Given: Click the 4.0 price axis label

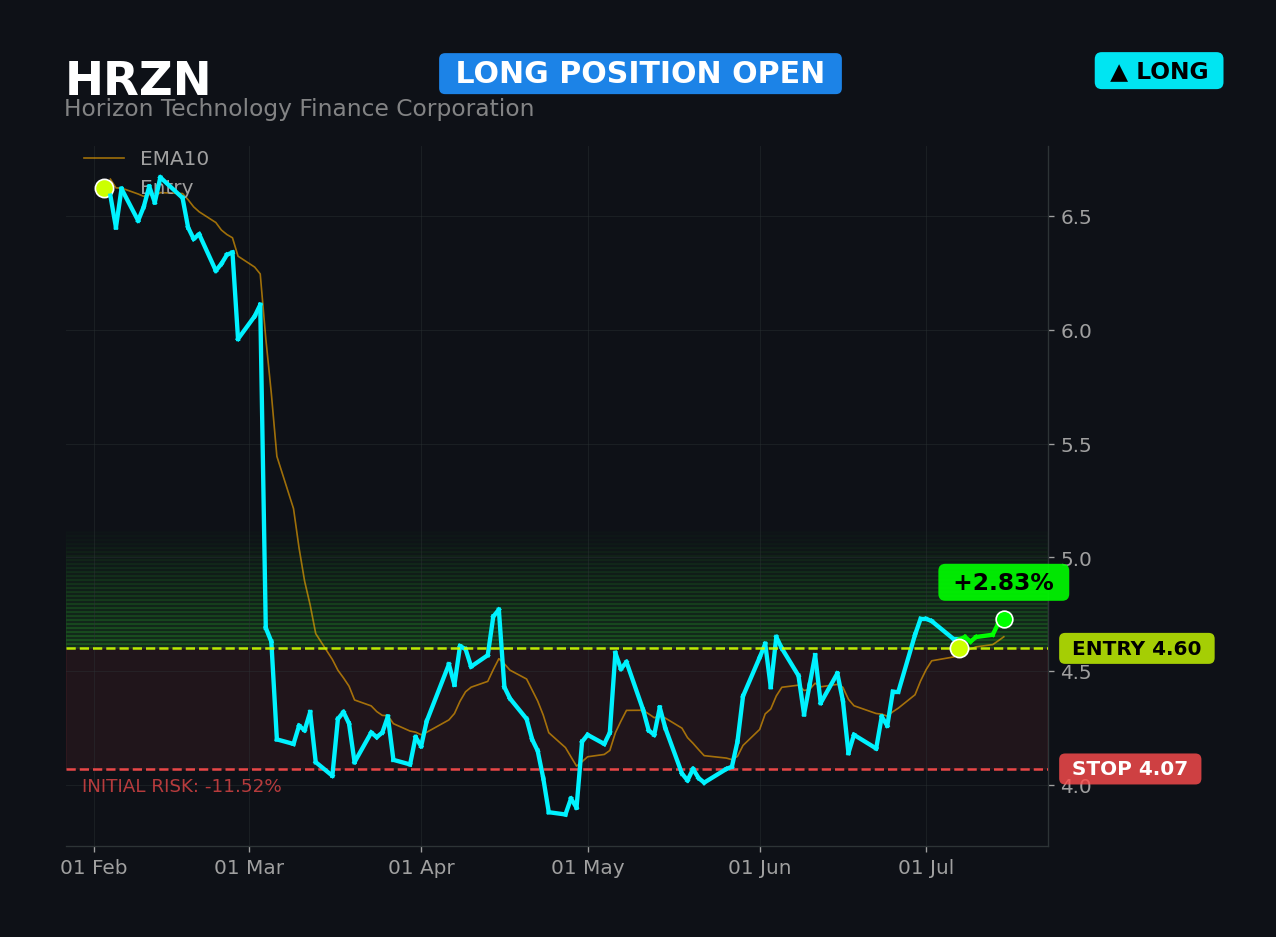Looking at the screenshot, I should tap(1076, 786).
